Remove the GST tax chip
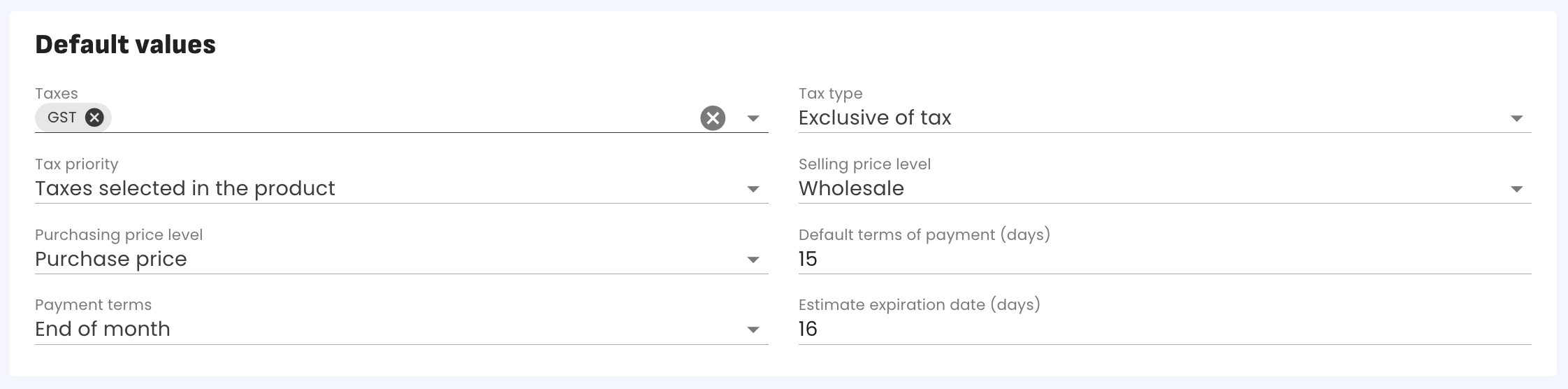 tap(94, 118)
